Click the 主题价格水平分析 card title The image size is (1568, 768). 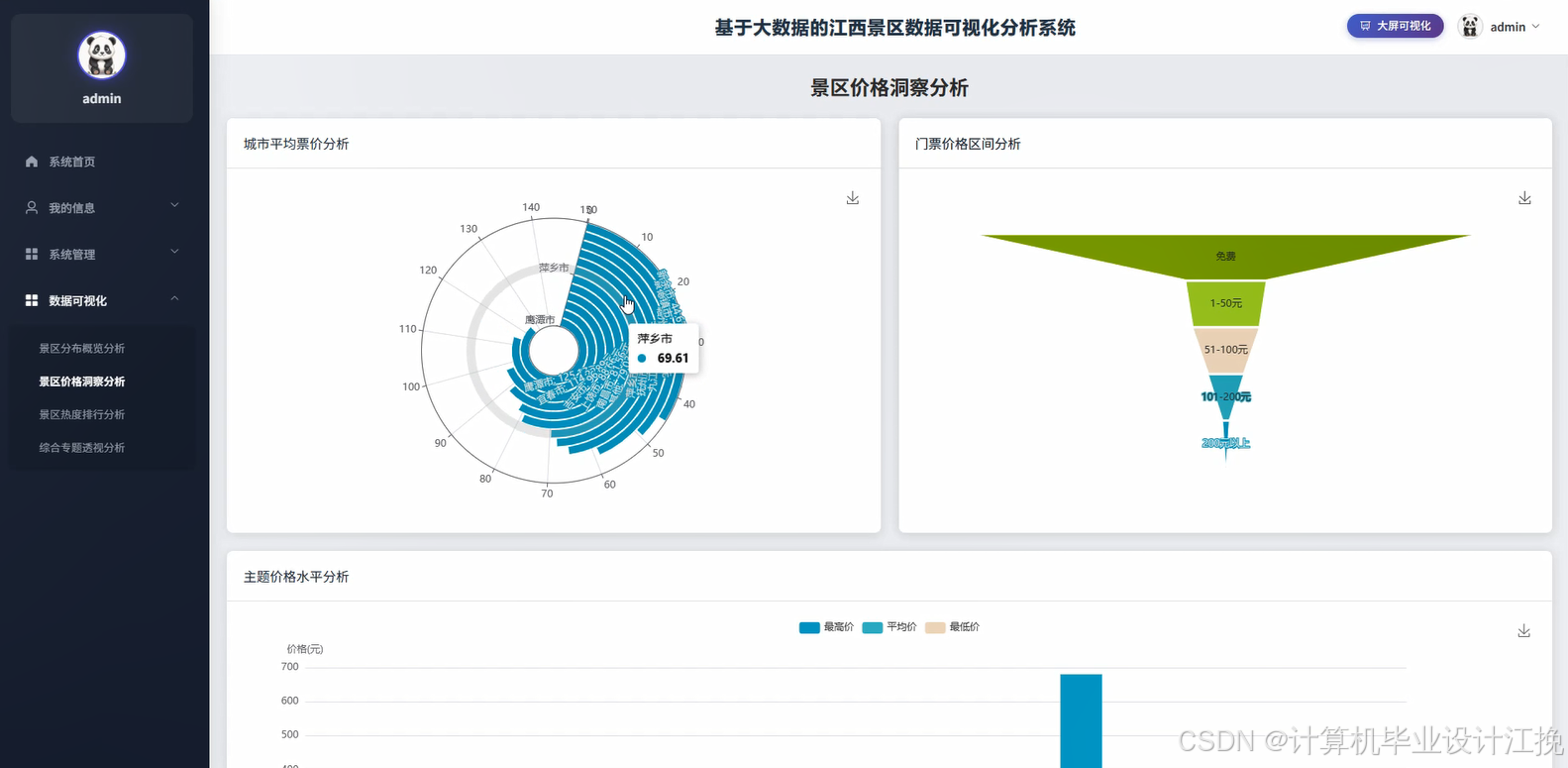296,577
